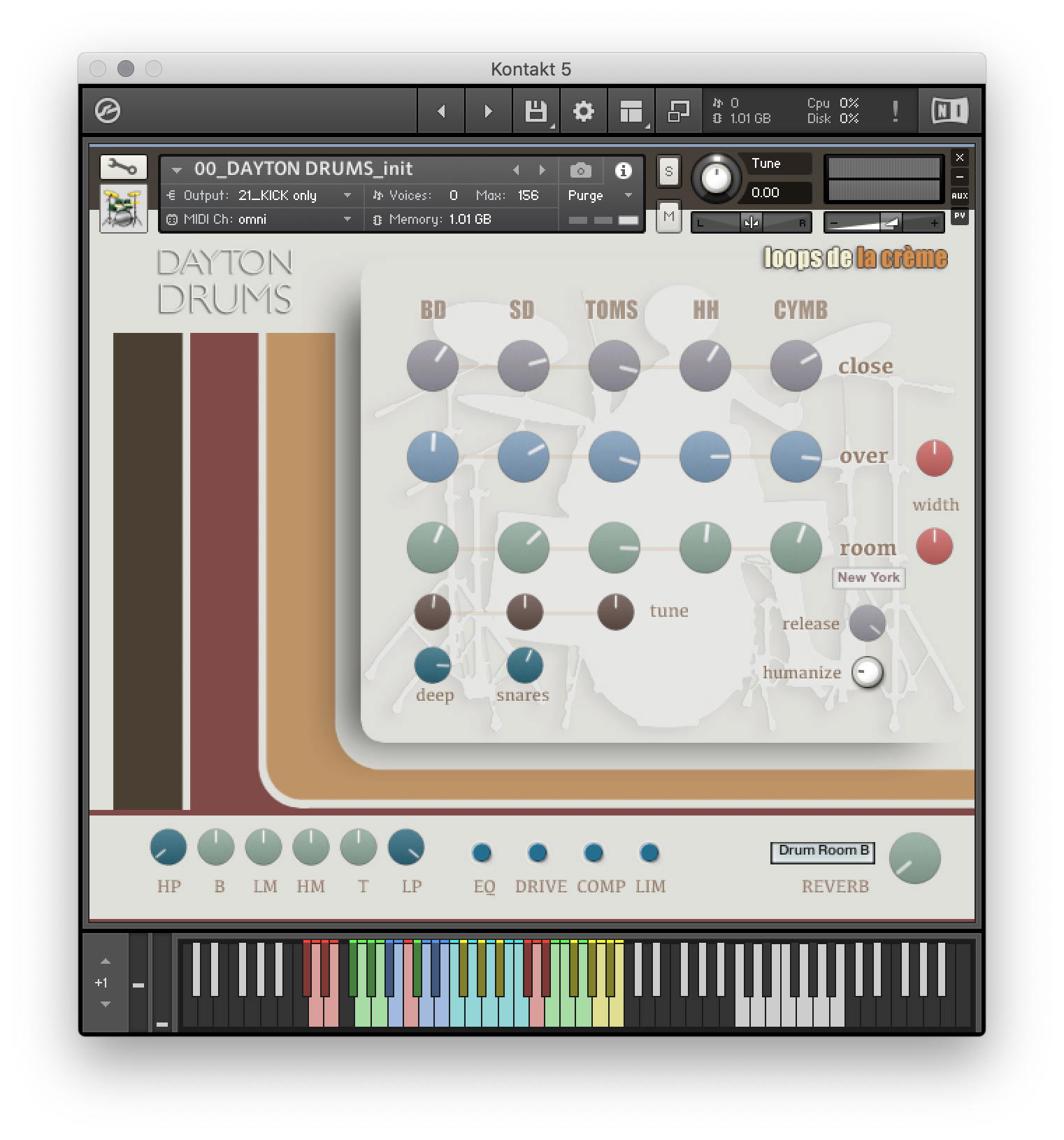Open the Kontakt logo browser icon
Viewport: 1064px width, 1140px height.
tap(108, 111)
